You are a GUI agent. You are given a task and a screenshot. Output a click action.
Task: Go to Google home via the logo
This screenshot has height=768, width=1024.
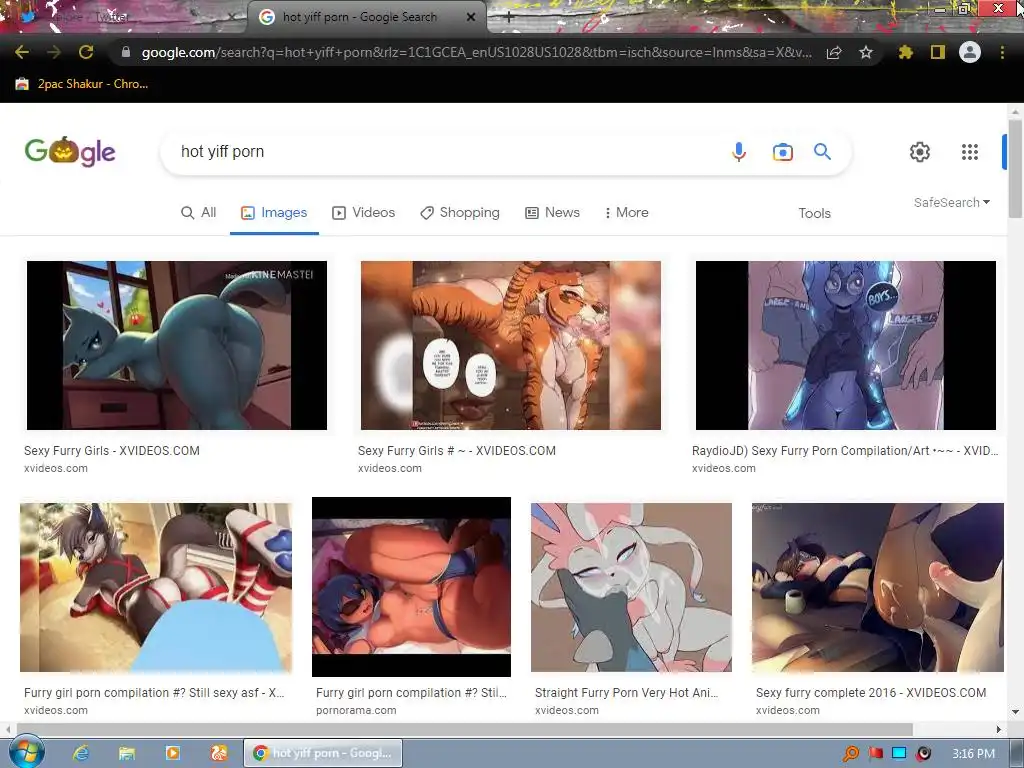click(70, 152)
